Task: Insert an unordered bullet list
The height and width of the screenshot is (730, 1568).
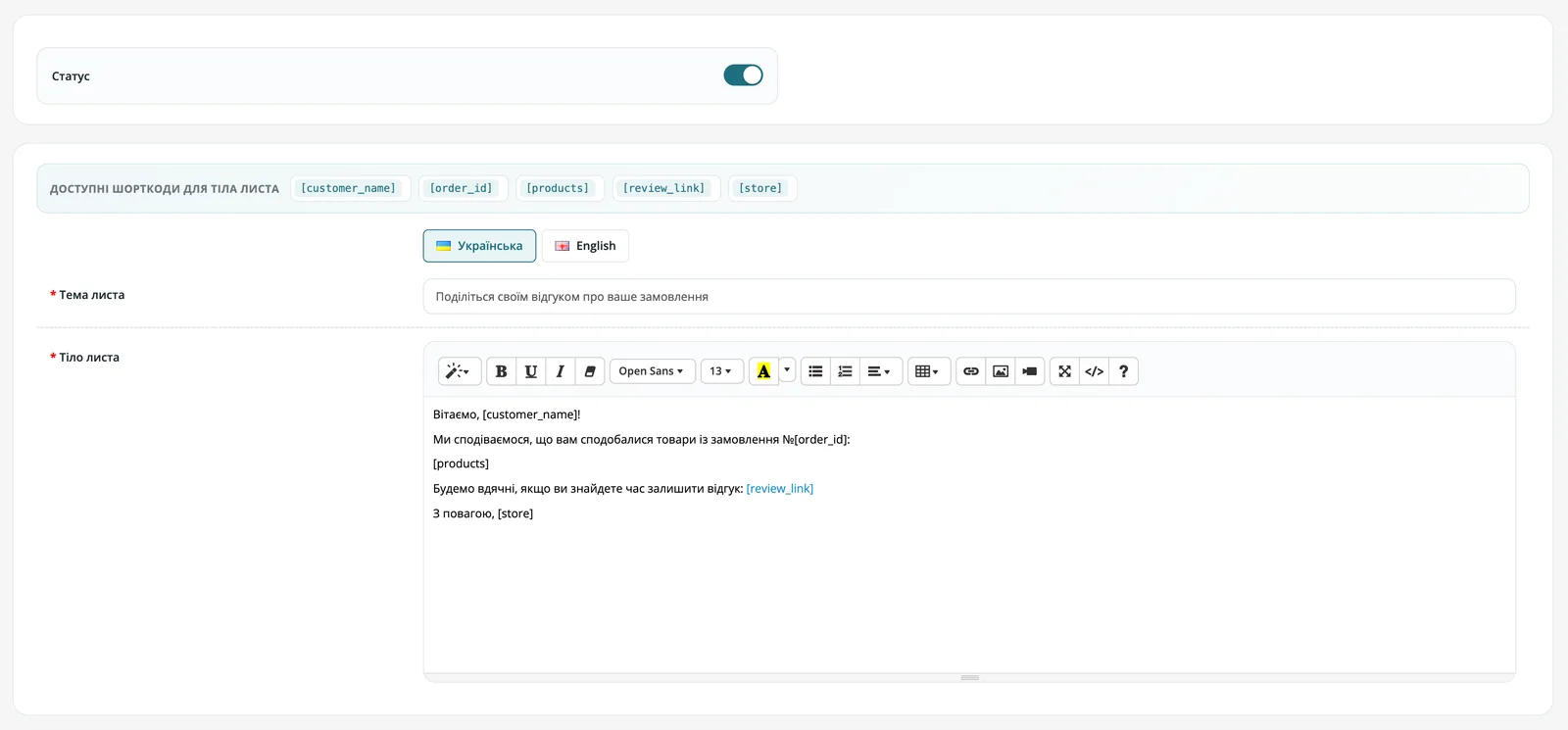Action: 815,371
